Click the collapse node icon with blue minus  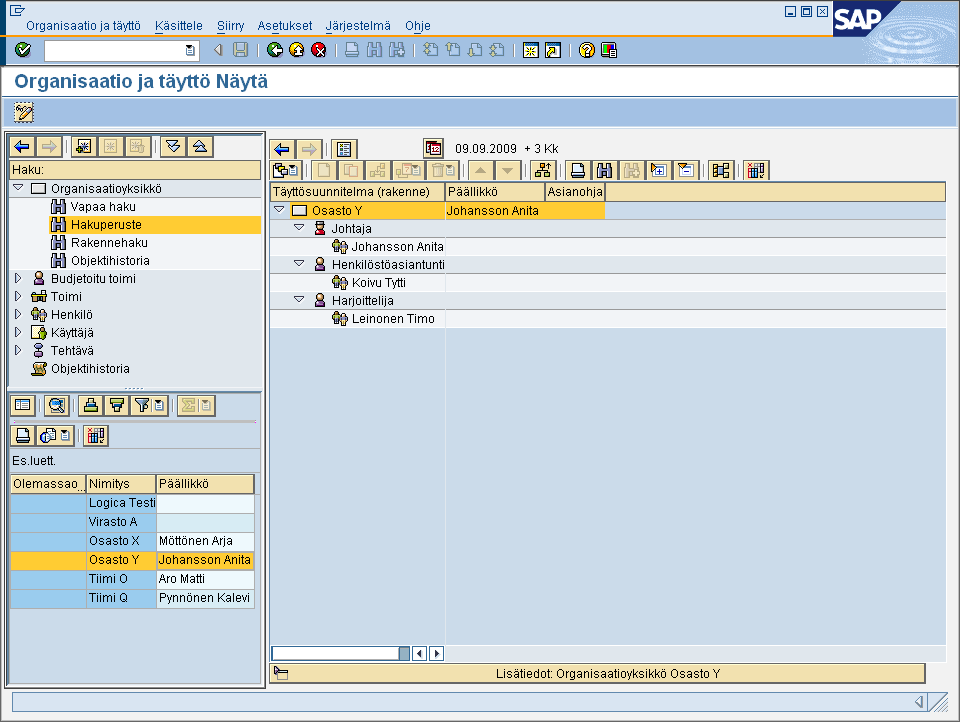pyautogui.click(x=686, y=170)
